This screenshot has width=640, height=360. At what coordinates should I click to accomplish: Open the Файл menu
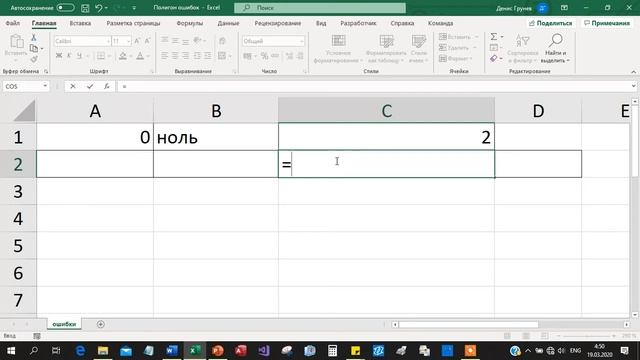13,23
